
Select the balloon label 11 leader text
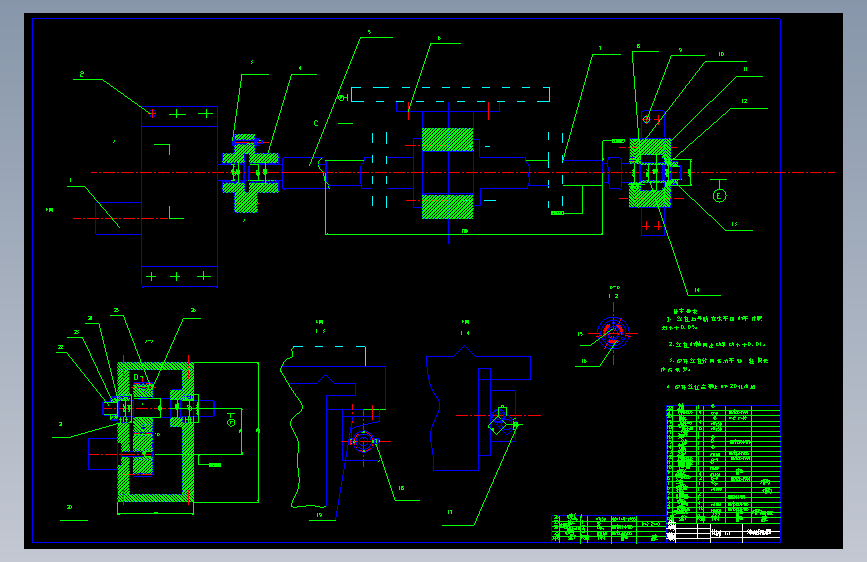pyautogui.click(x=745, y=69)
